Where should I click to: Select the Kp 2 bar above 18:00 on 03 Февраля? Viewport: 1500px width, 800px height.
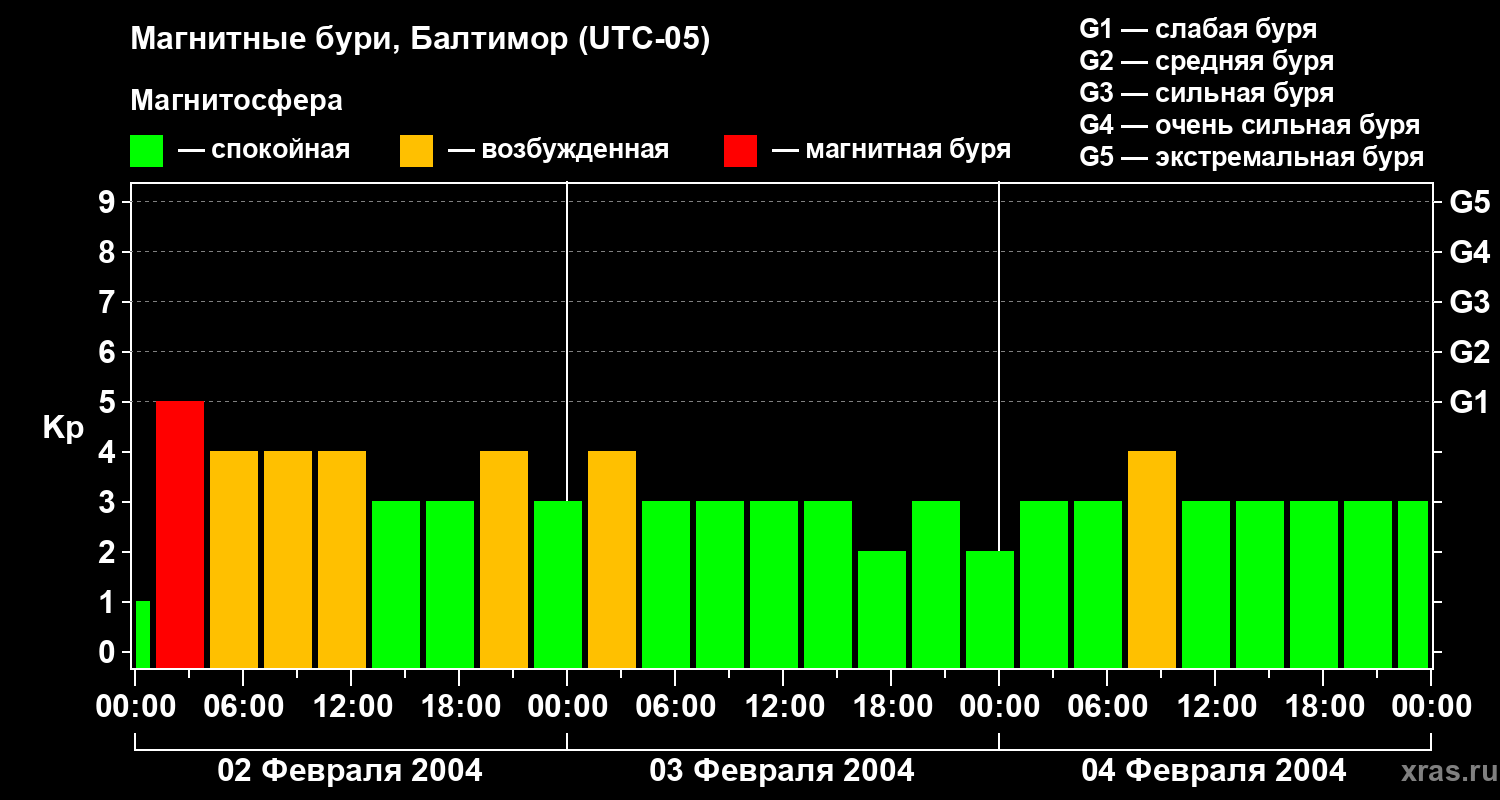click(882, 610)
